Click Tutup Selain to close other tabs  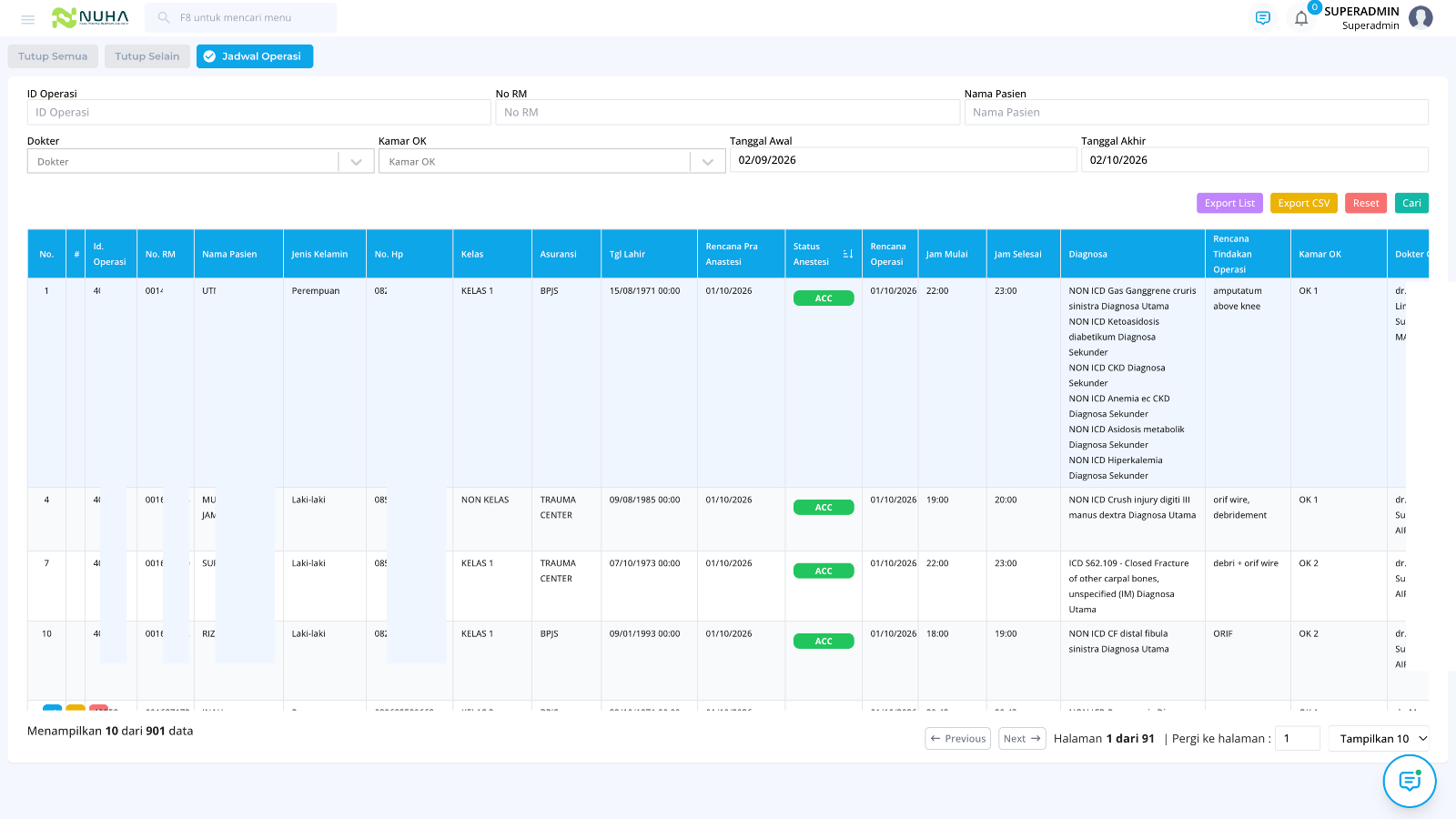[x=147, y=56]
